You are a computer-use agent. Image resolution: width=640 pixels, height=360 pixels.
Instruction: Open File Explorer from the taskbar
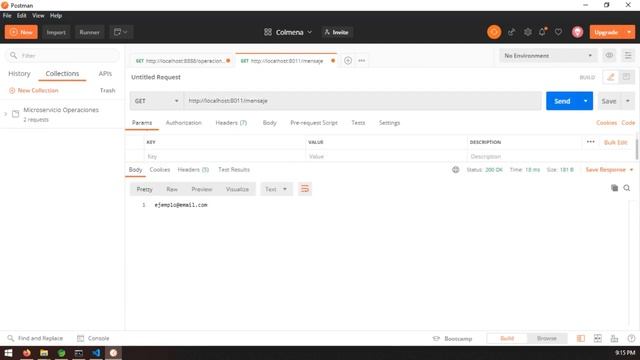click(44, 353)
